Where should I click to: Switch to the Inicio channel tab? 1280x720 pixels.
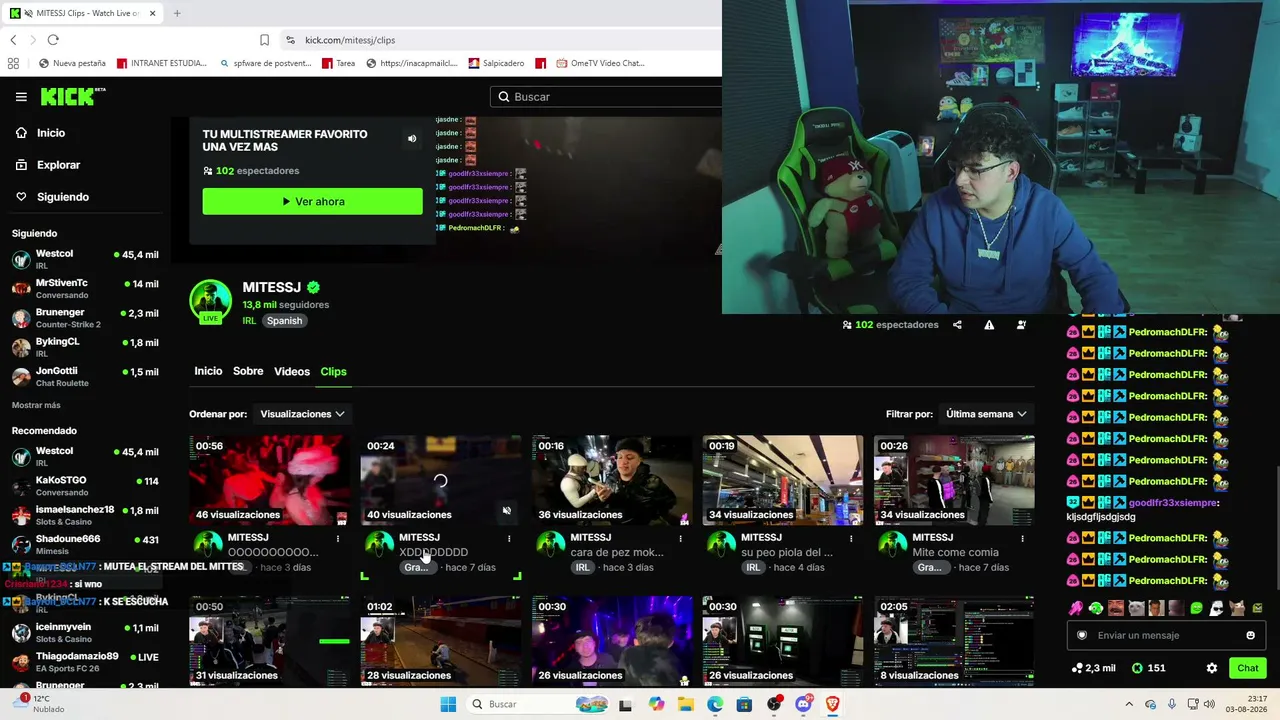coord(208,371)
